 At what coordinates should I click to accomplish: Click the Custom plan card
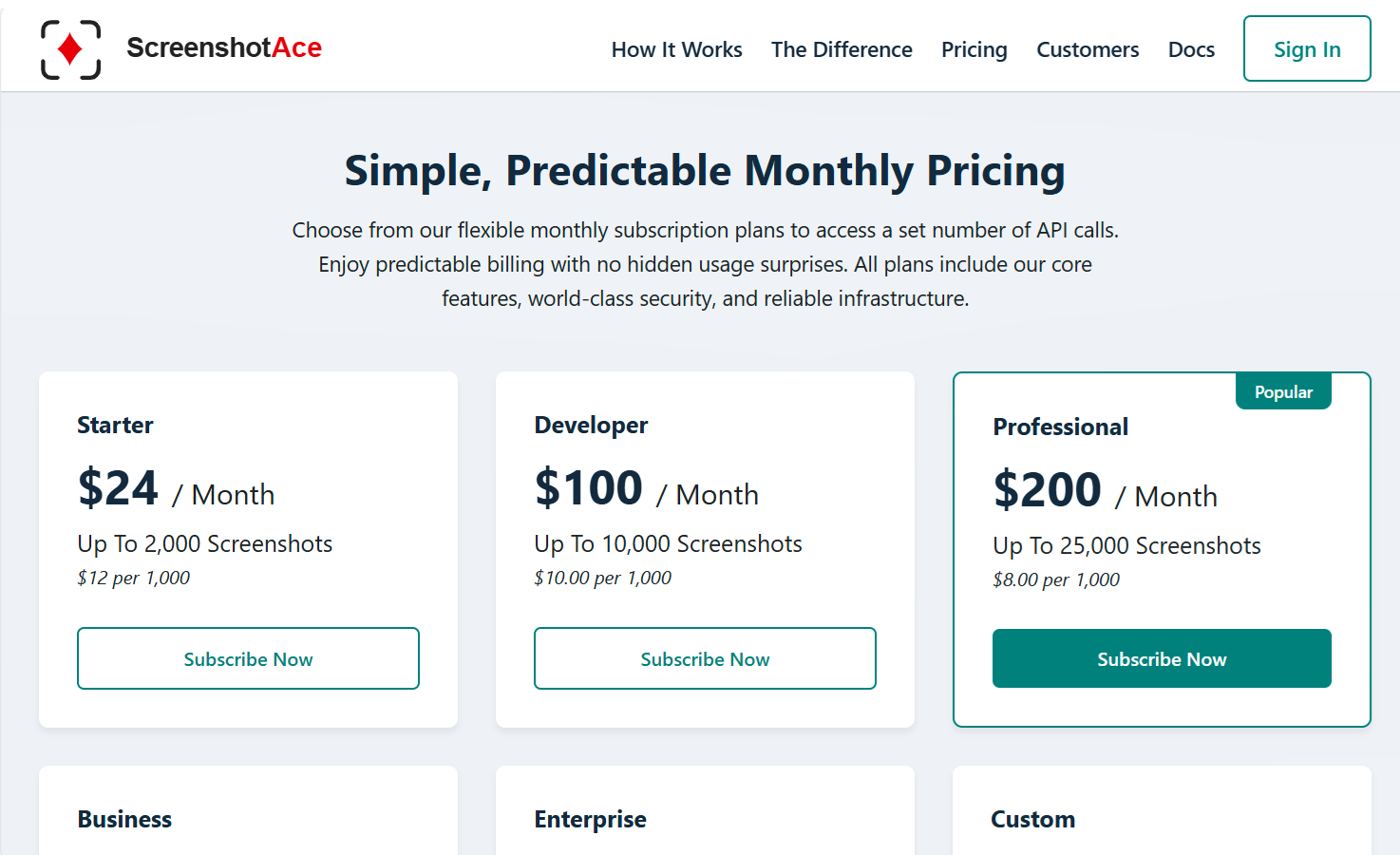(1162, 811)
